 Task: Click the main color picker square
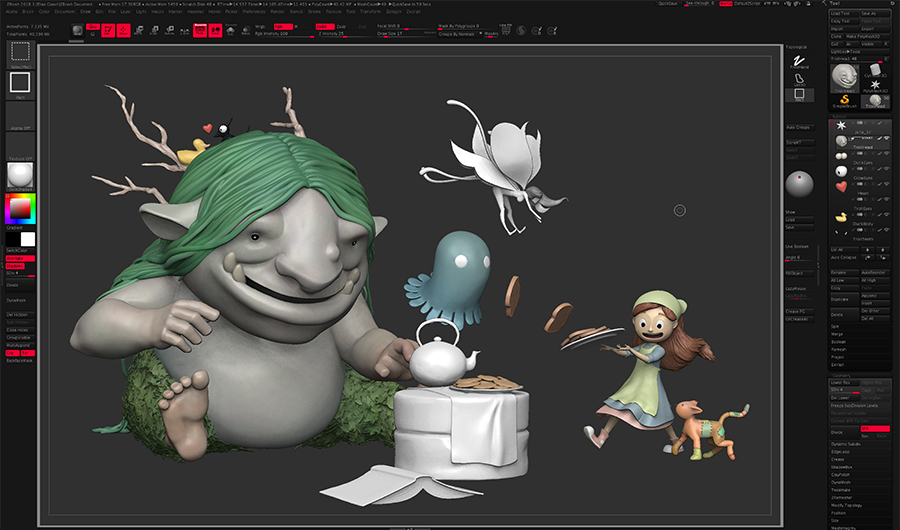20,210
